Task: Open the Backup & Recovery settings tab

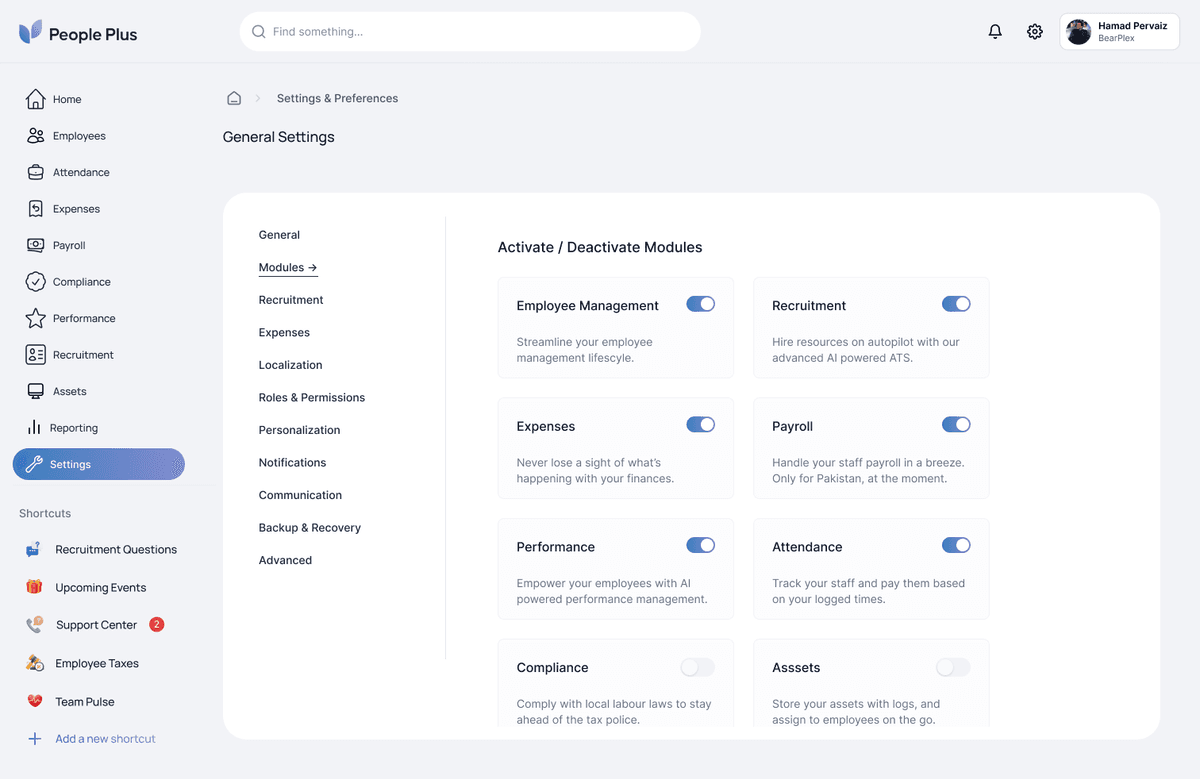Action: coord(309,527)
